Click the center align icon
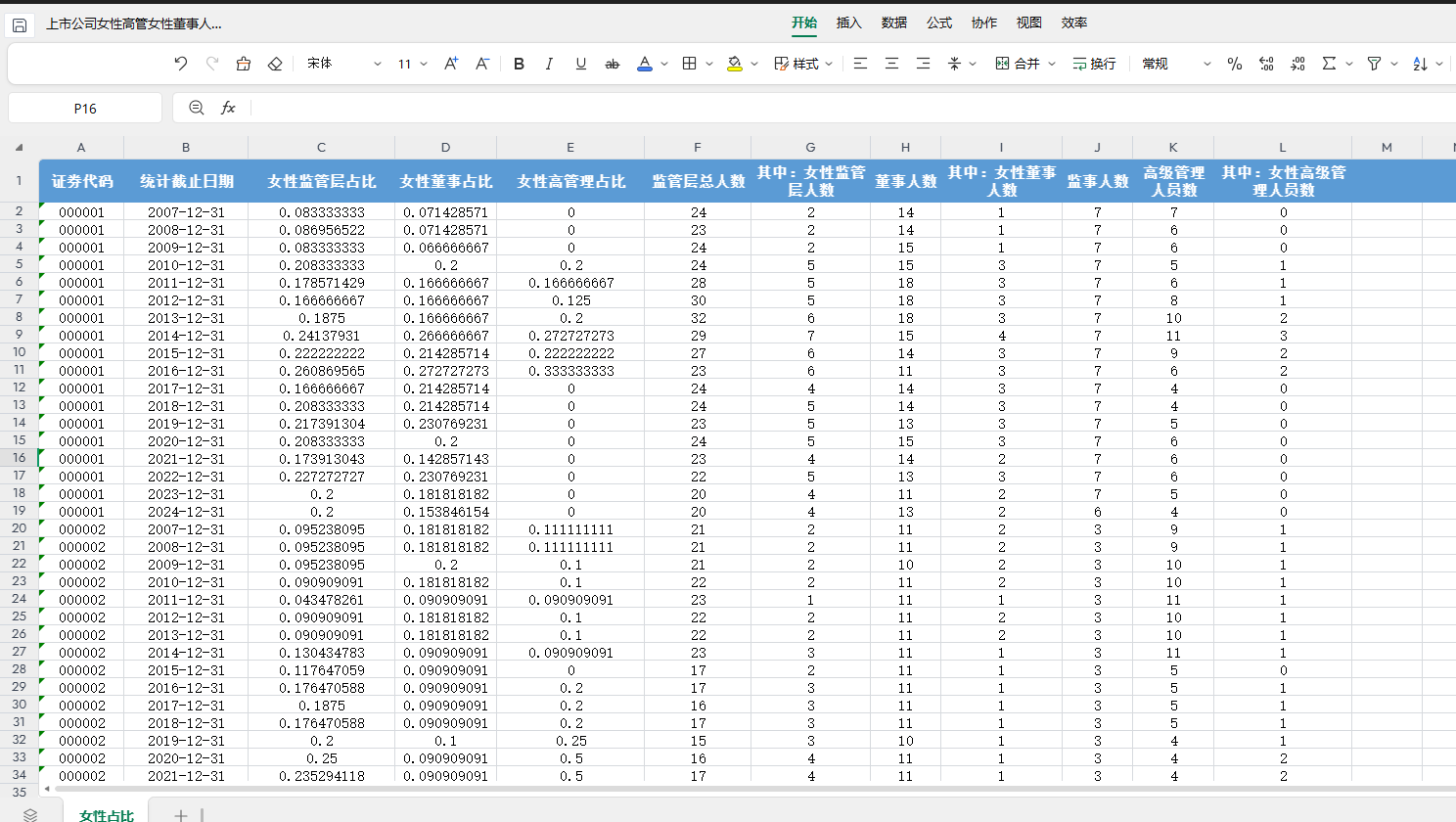 [x=891, y=64]
